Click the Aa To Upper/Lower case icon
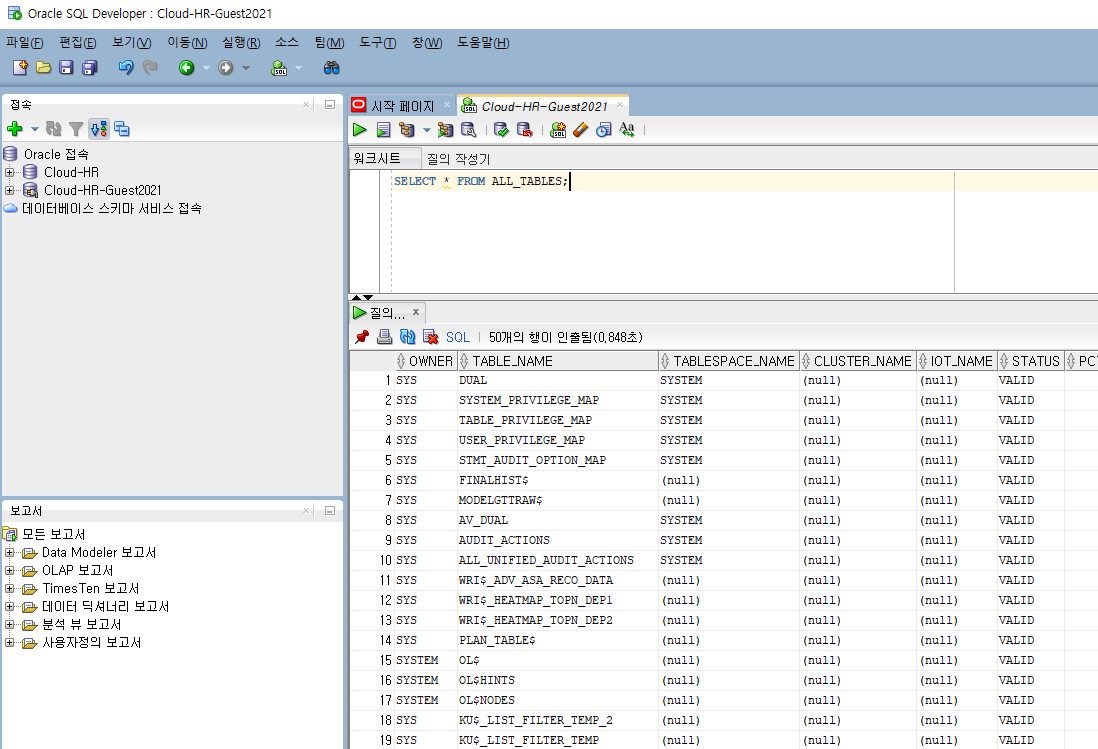The image size is (1098, 749). tap(627, 130)
